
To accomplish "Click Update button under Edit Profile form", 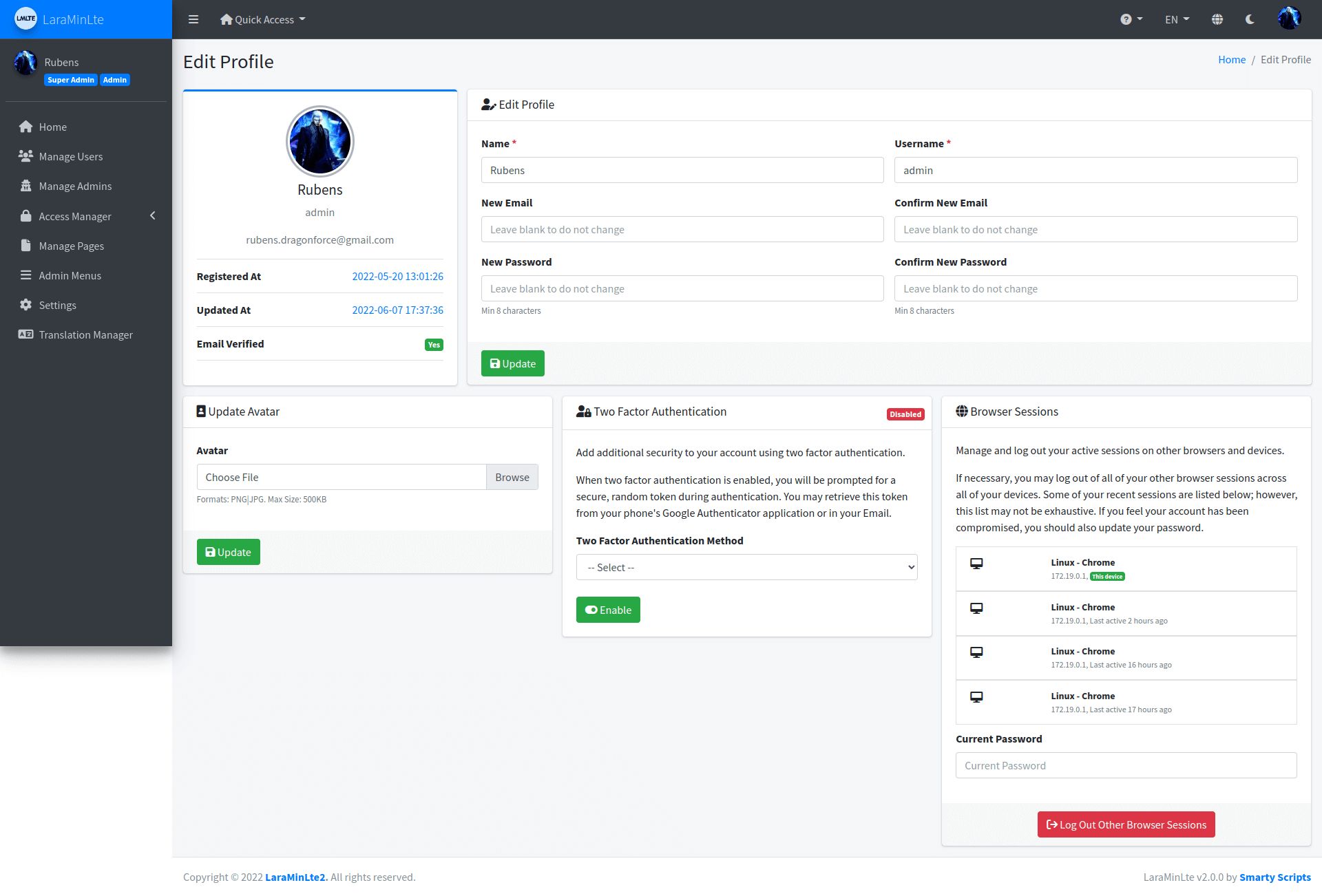I will pyautogui.click(x=512, y=363).
